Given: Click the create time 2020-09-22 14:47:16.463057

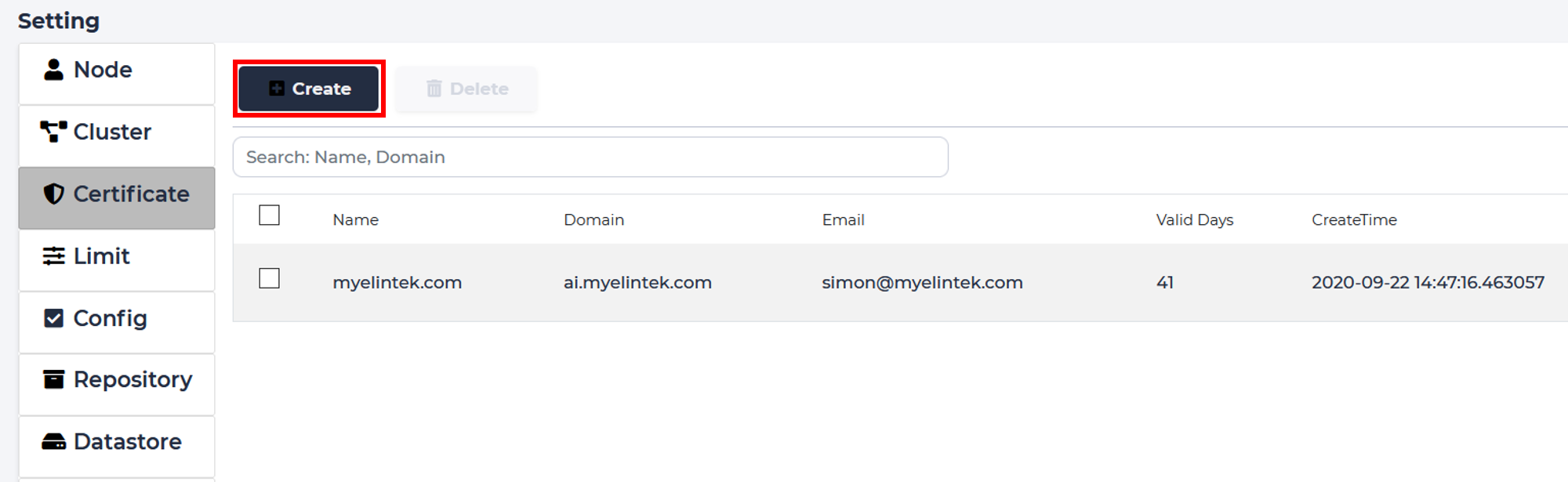Looking at the screenshot, I should [1428, 282].
